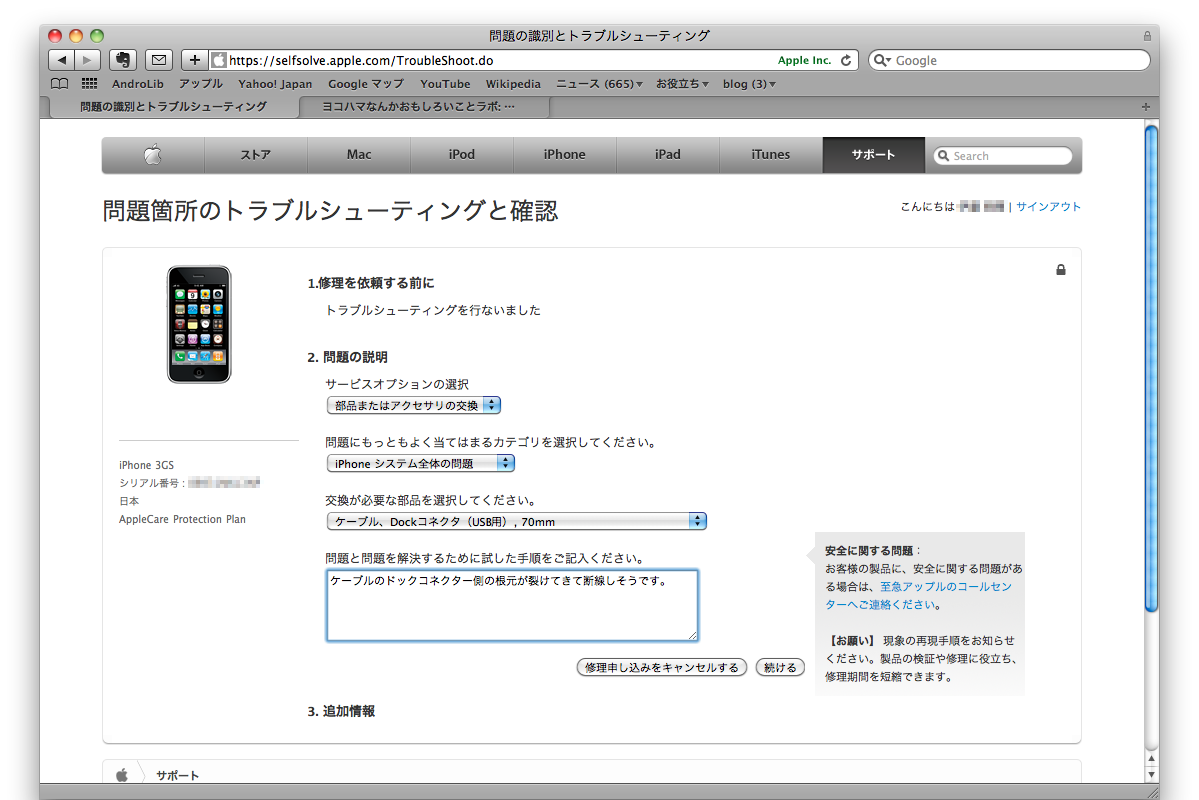This screenshot has width=1199, height=800.
Task: Click the 3. 追加情報 heading
Action: tap(341, 711)
